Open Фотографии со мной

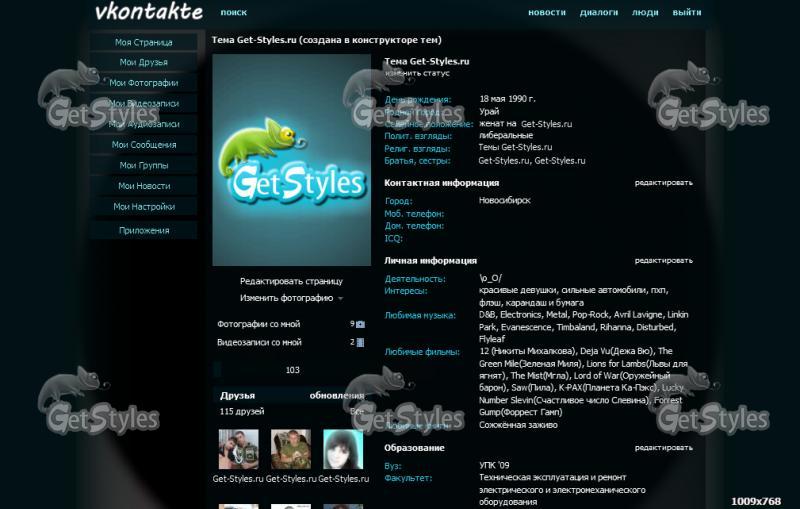pos(259,324)
